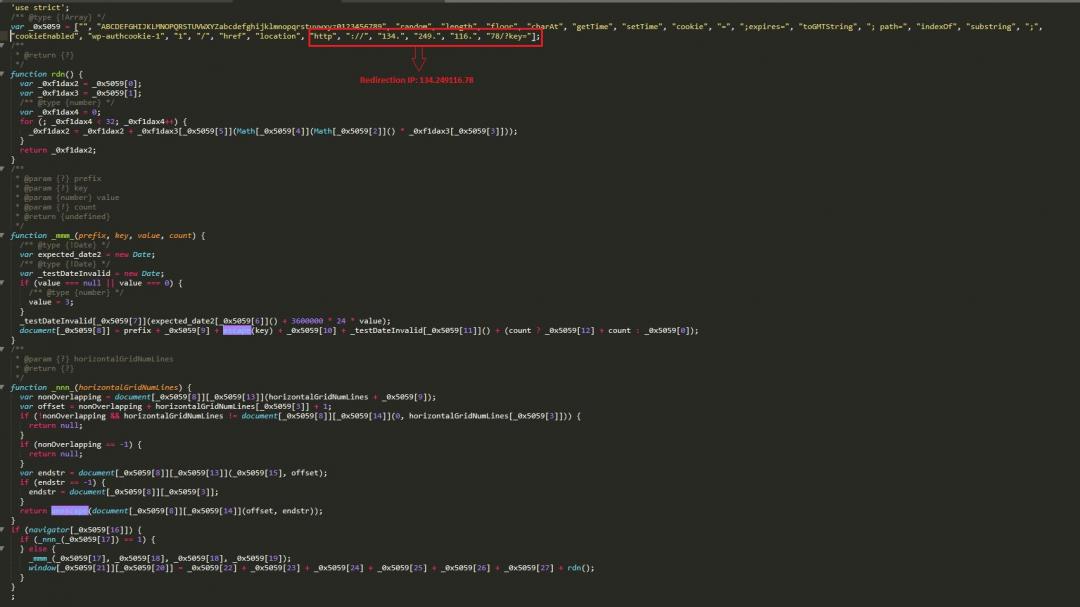Collapse the if (navigator...) block fold arrow

point(6,530)
